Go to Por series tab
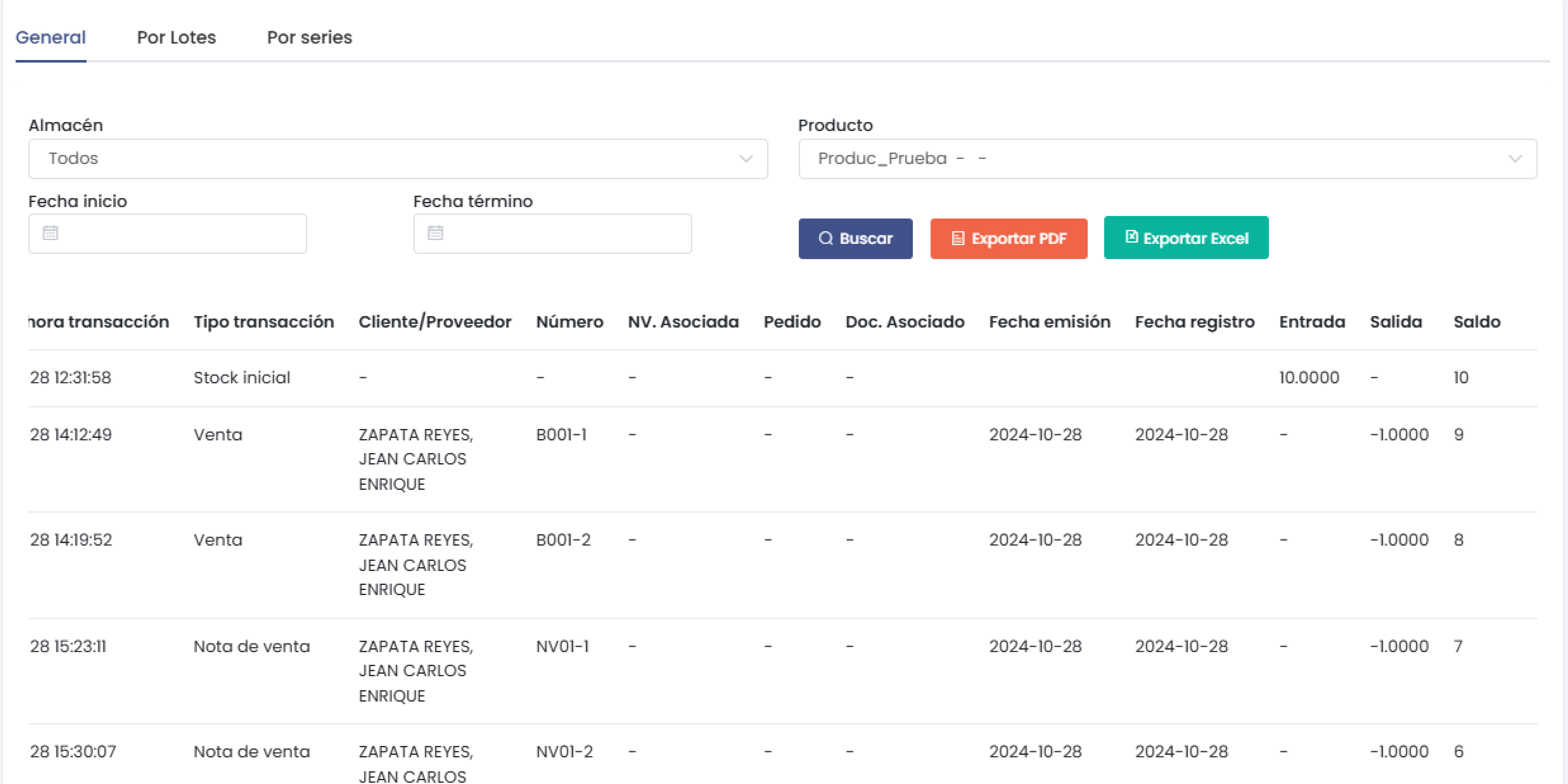This screenshot has height=784, width=1568. click(309, 37)
